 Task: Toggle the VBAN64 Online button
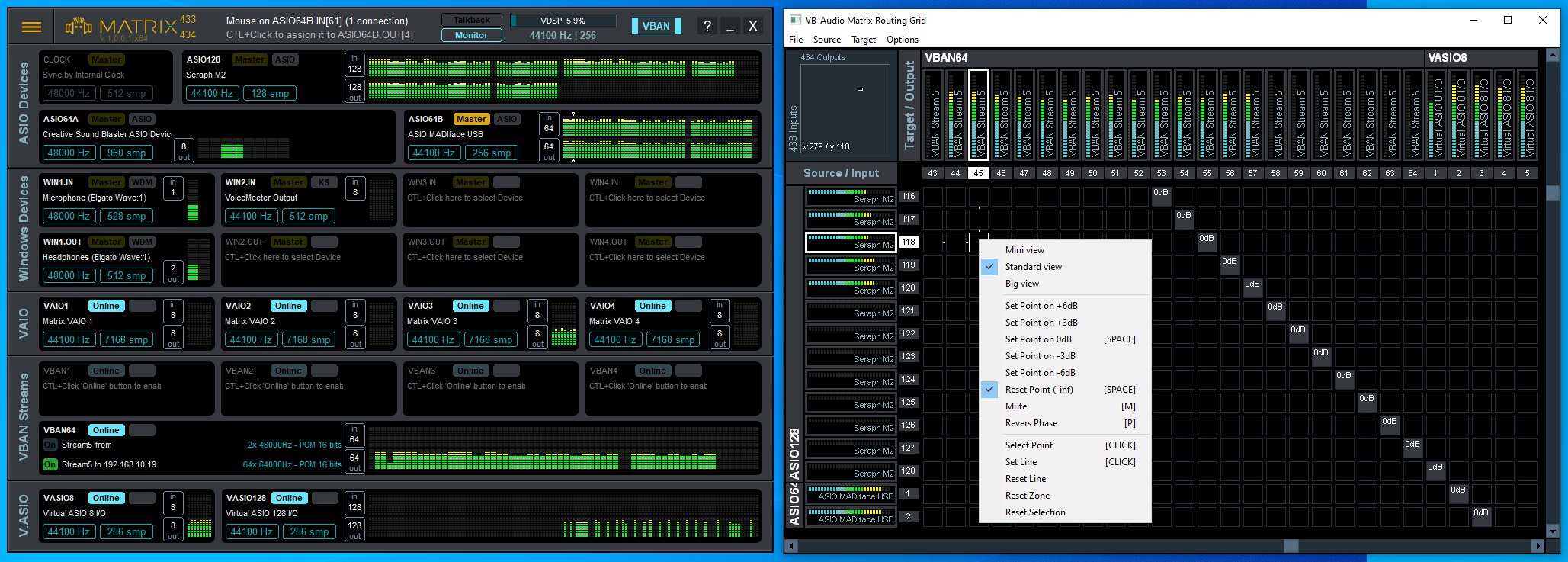[x=106, y=430]
